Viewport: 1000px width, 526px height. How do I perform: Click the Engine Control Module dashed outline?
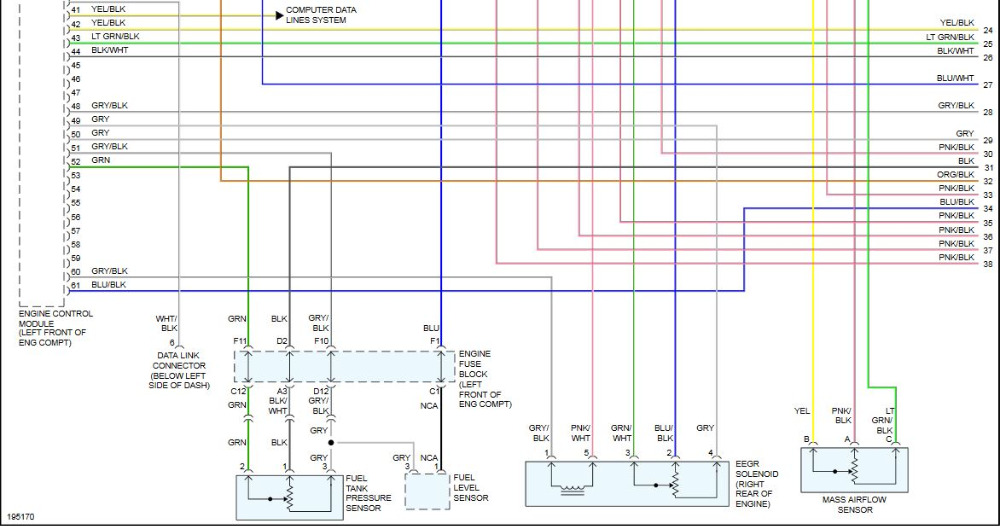[42, 153]
